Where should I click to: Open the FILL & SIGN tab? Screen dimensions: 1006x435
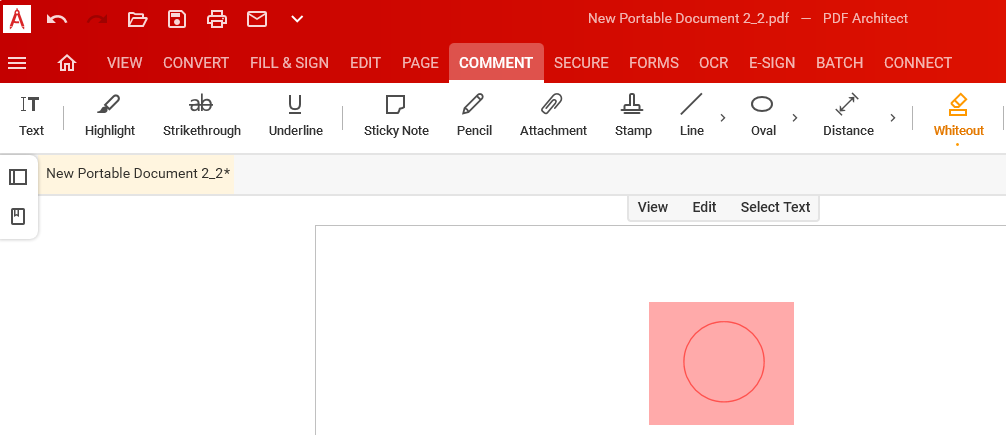coord(289,63)
